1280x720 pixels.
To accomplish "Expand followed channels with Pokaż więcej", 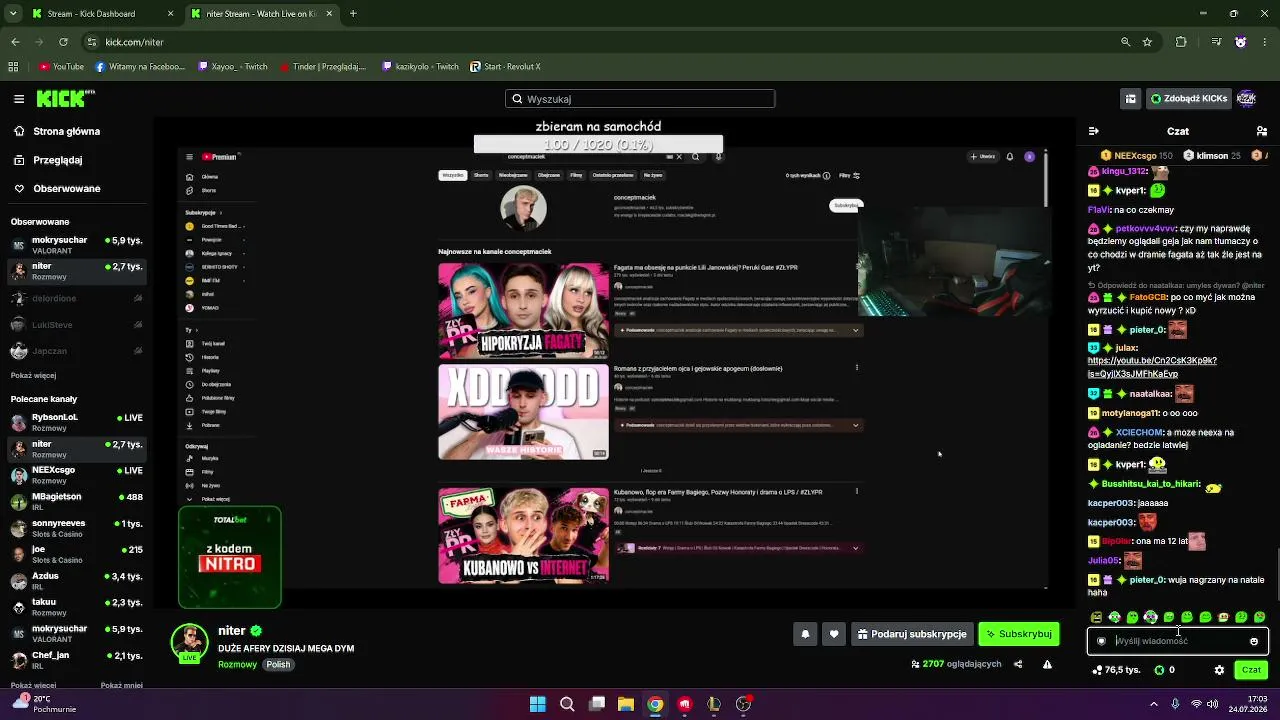I will [33, 375].
